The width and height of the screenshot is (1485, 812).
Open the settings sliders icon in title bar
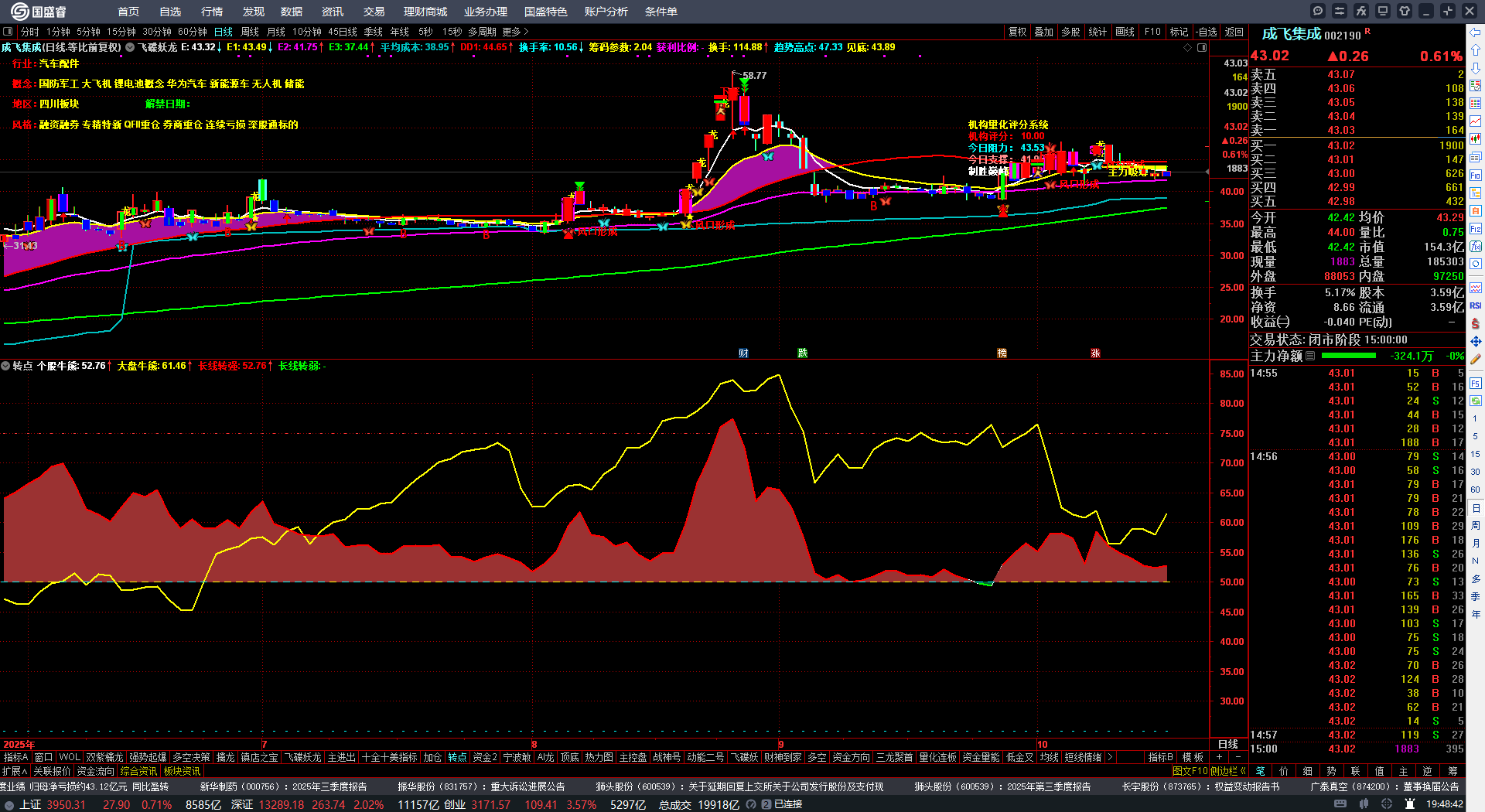coord(1340,11)
